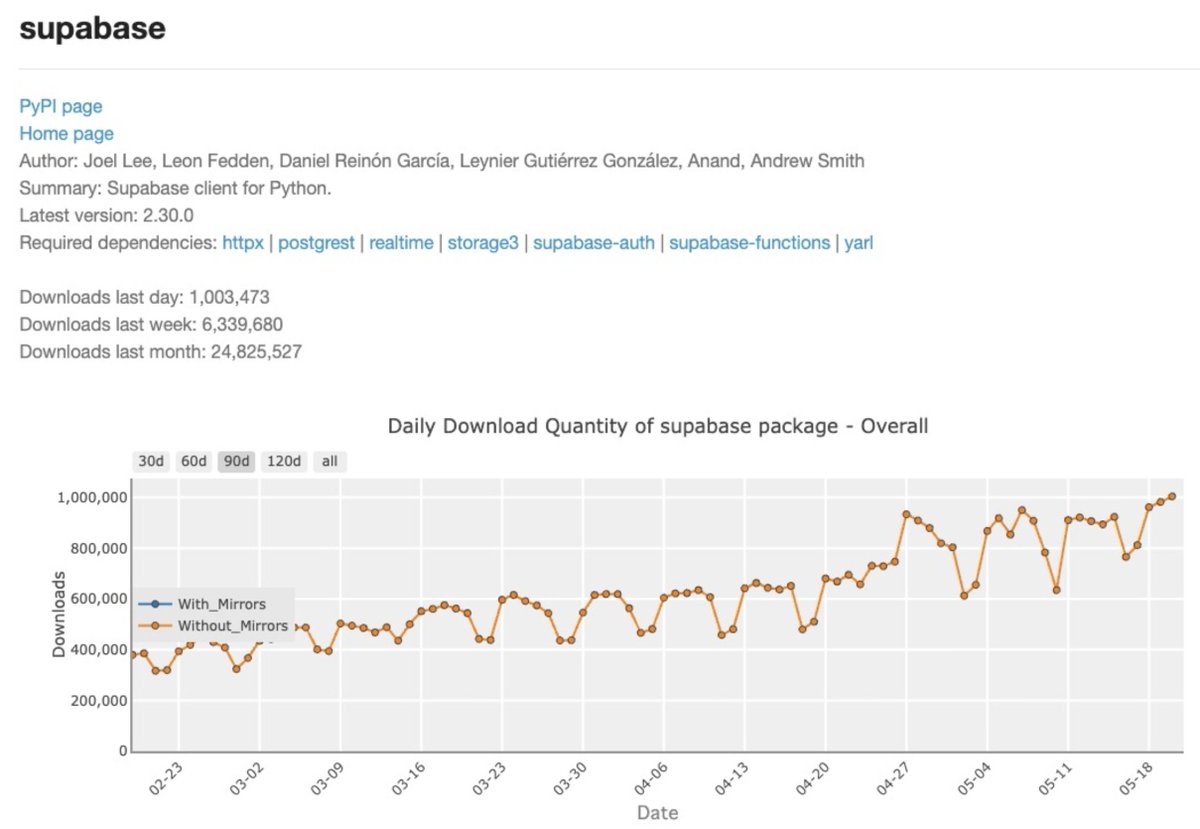Screen dimensions: 1200x829
Task: Click 'Downloads last week: 6,339,680' text
Action: click(151, 324)
